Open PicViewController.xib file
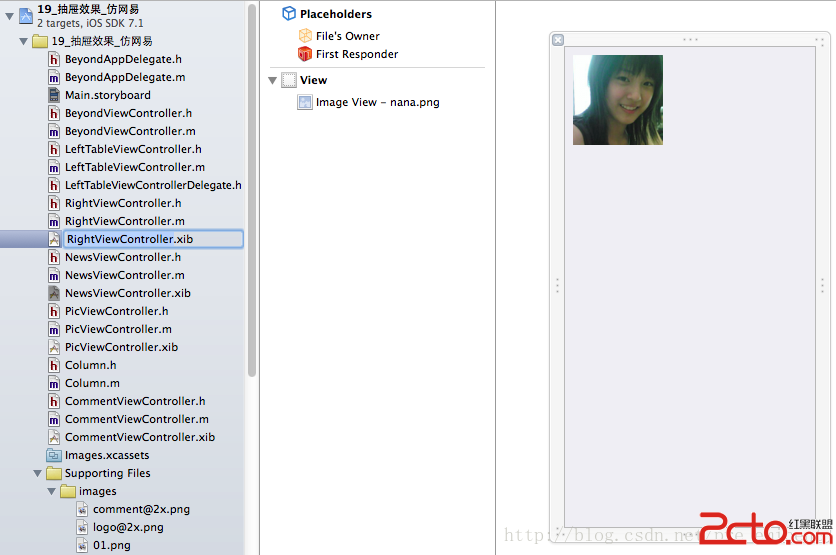The height and width of the screenshot is (555, 836). coord(121,347)
